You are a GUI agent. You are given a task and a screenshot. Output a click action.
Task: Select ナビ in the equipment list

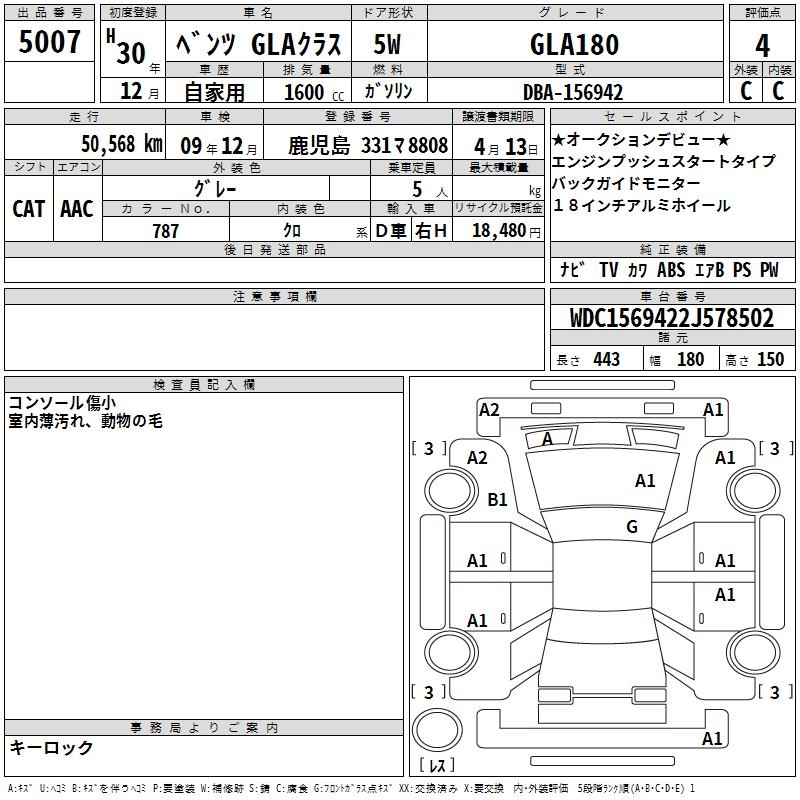click(572, 269)
